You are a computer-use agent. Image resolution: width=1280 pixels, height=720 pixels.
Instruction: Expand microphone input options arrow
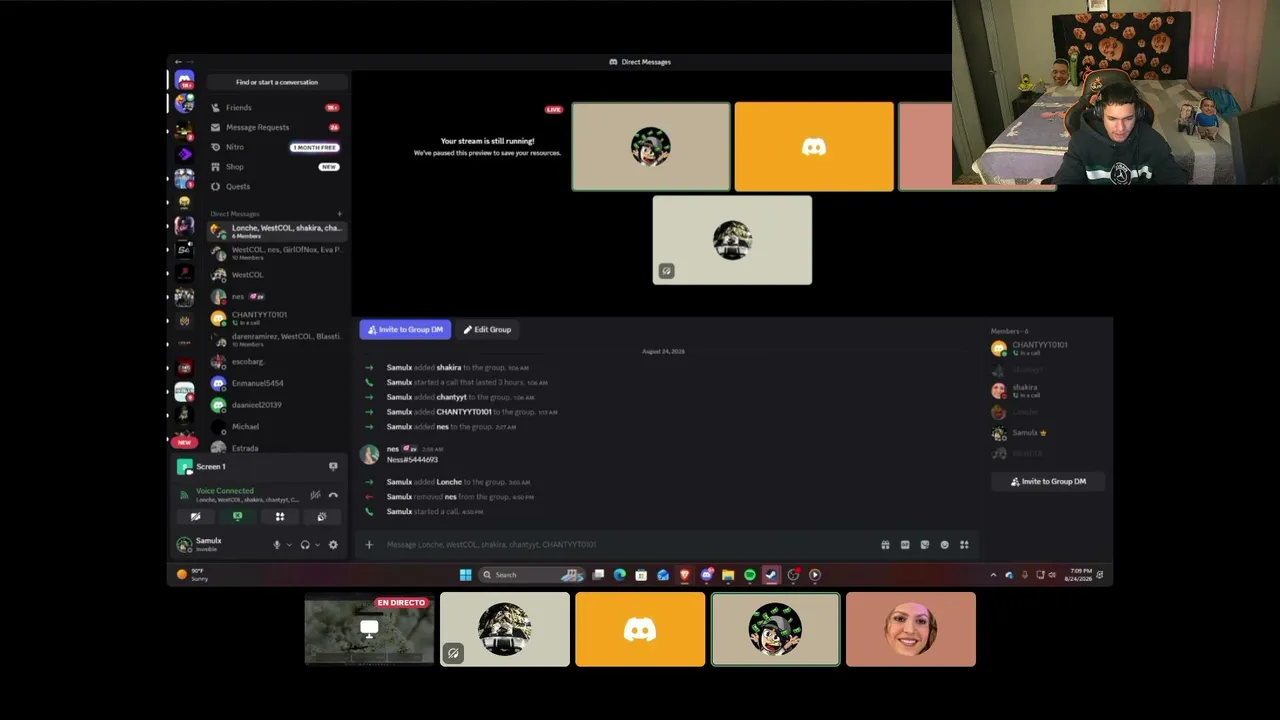(x=289, y=545)
